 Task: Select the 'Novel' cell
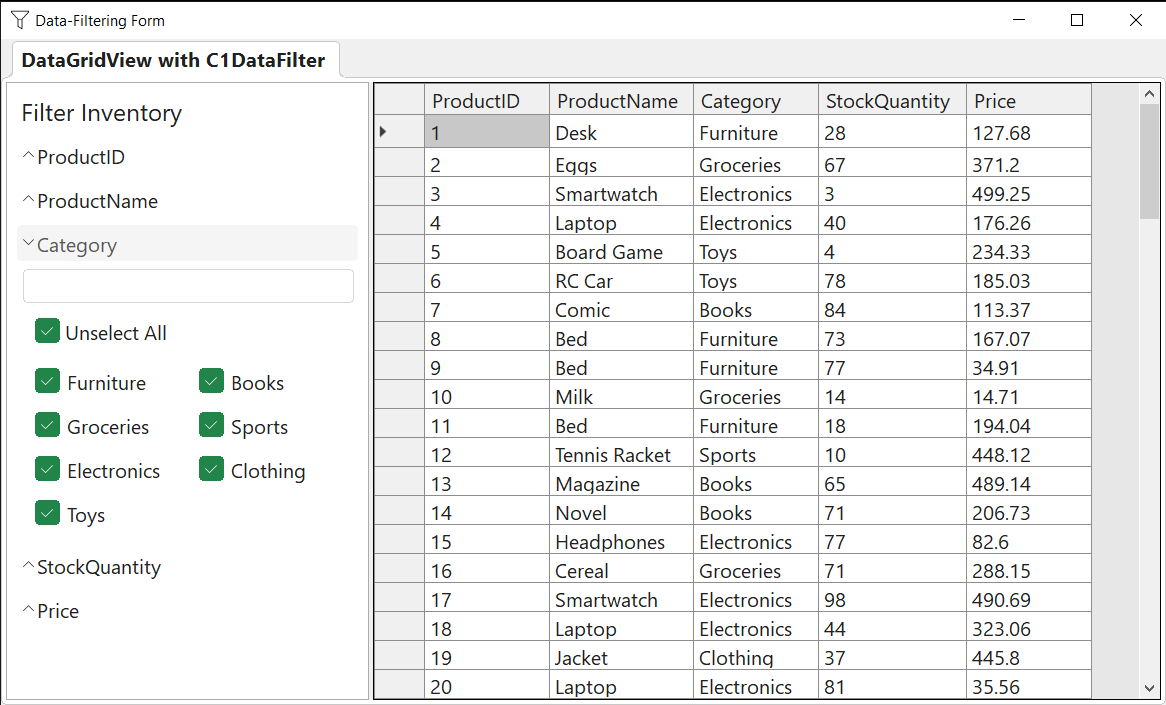(x=622, y=510)
